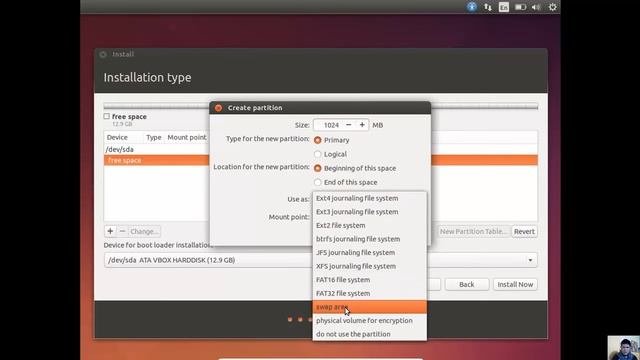640x360 pixels.
Task: Click New Partition Table... button
Action: pyautogui.click(x=474, y=231)
